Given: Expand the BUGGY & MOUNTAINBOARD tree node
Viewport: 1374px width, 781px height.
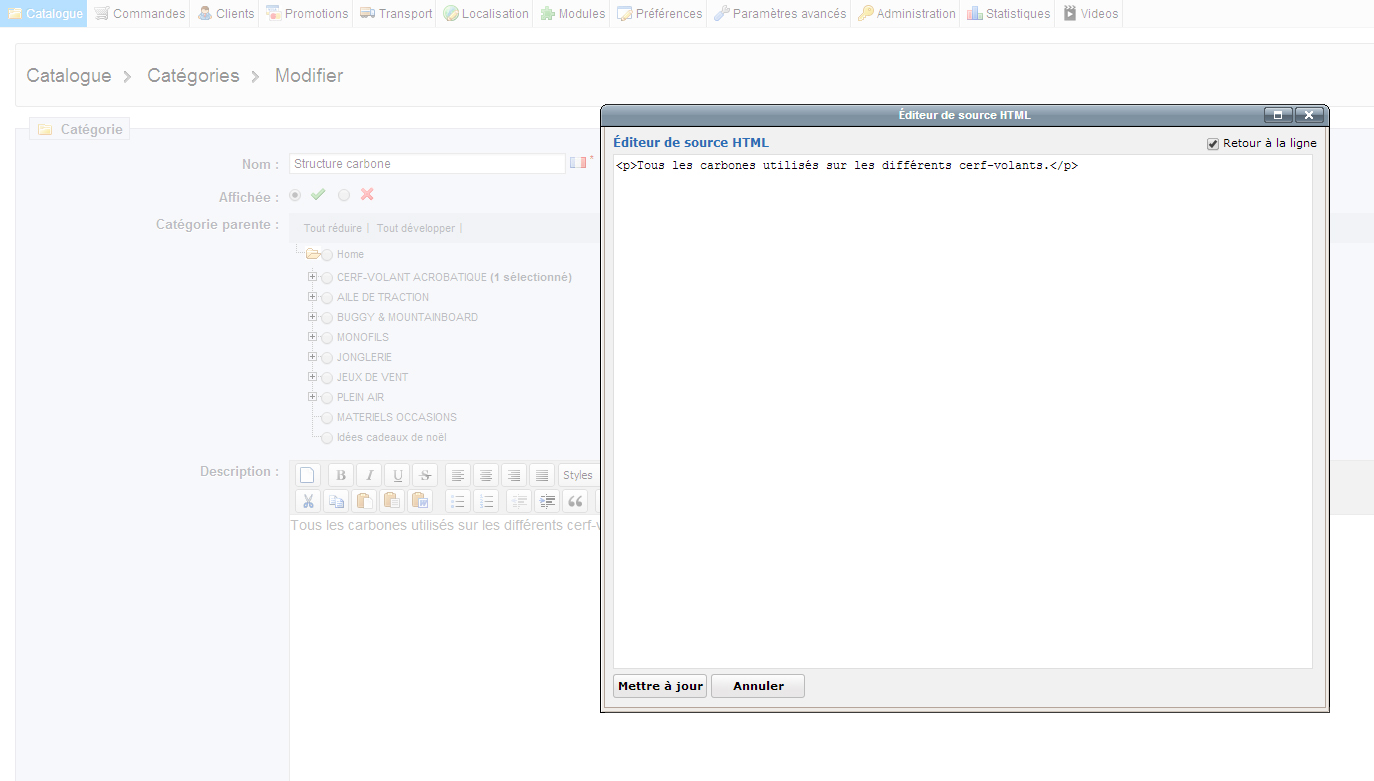Looking at the screenshot, I should [313, 317].
